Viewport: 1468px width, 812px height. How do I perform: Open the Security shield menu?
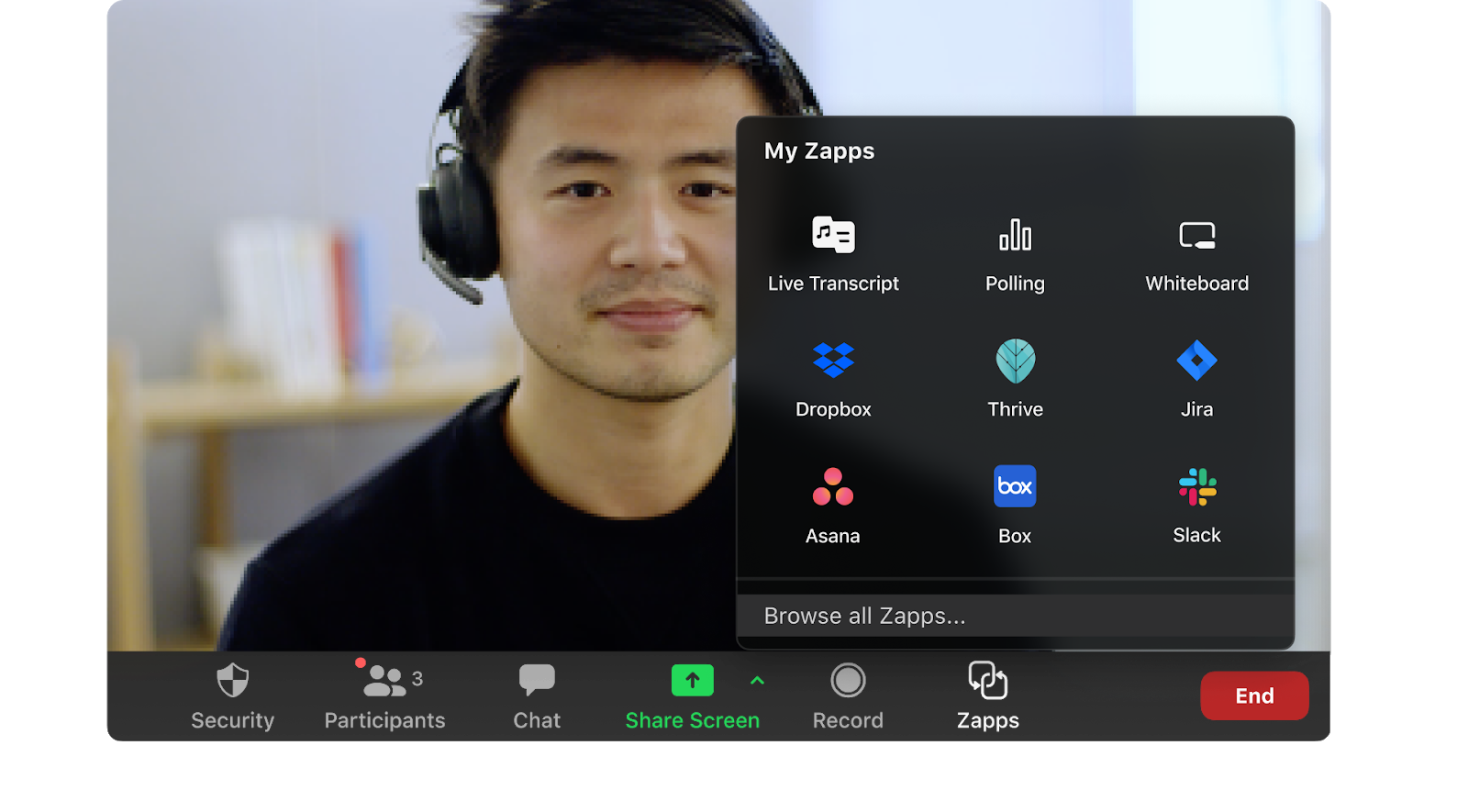pos(233,682)
